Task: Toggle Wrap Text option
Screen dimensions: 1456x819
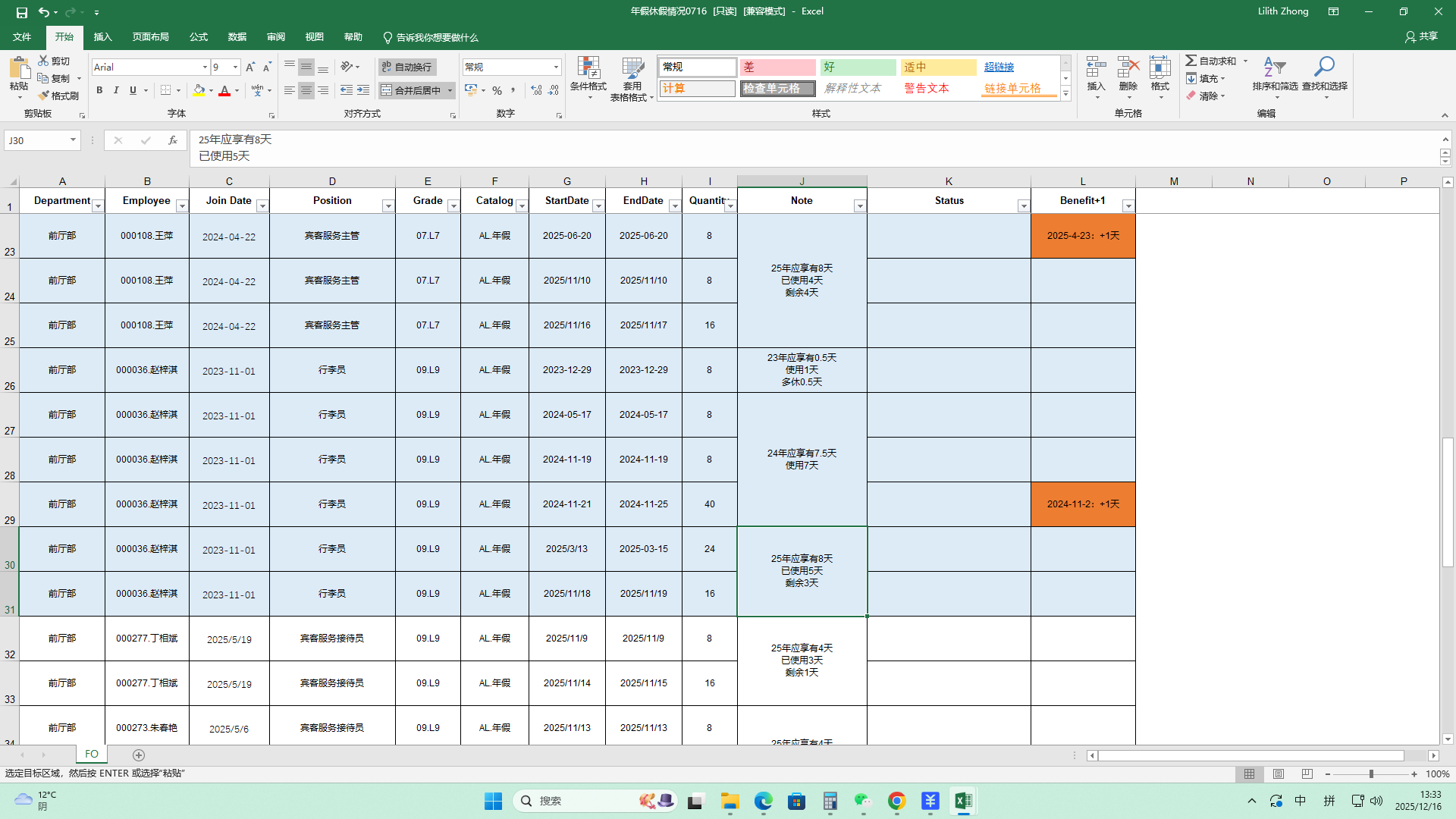Action: coord(407,67)
